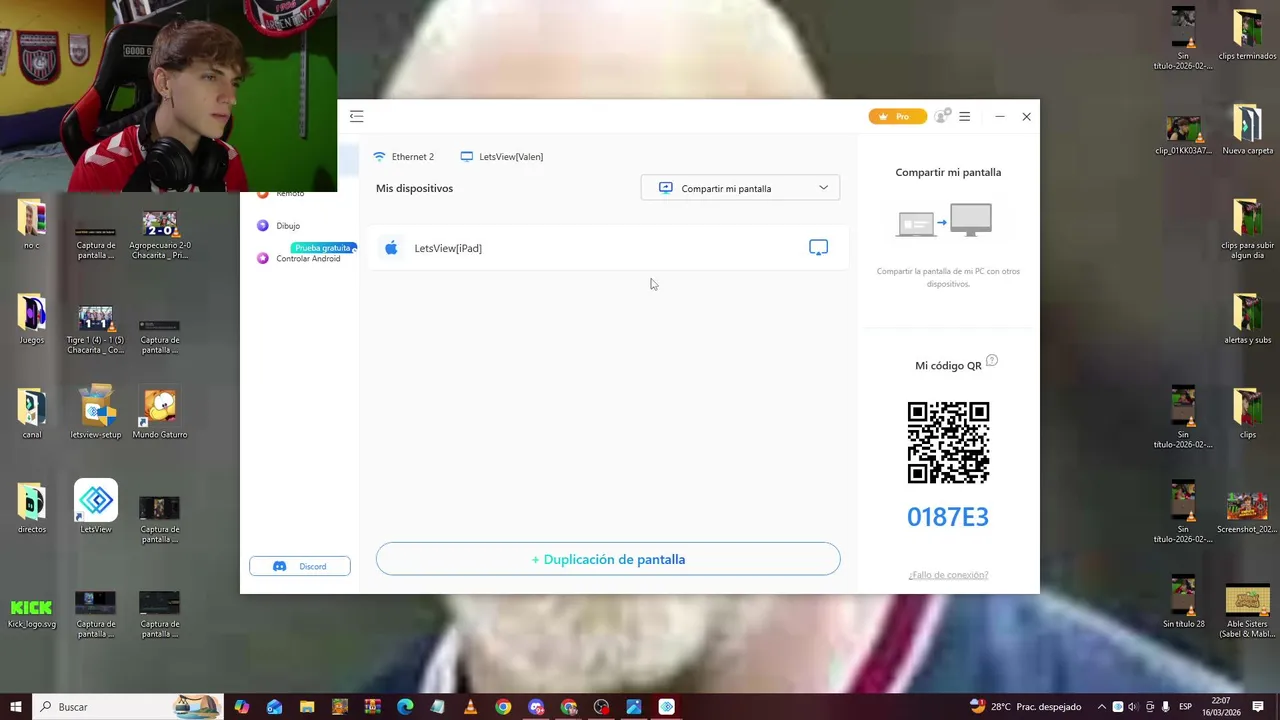The image size is (1280, 720).
Task: Select the LetsView[iPad] device row
Action: coord(608,248)
